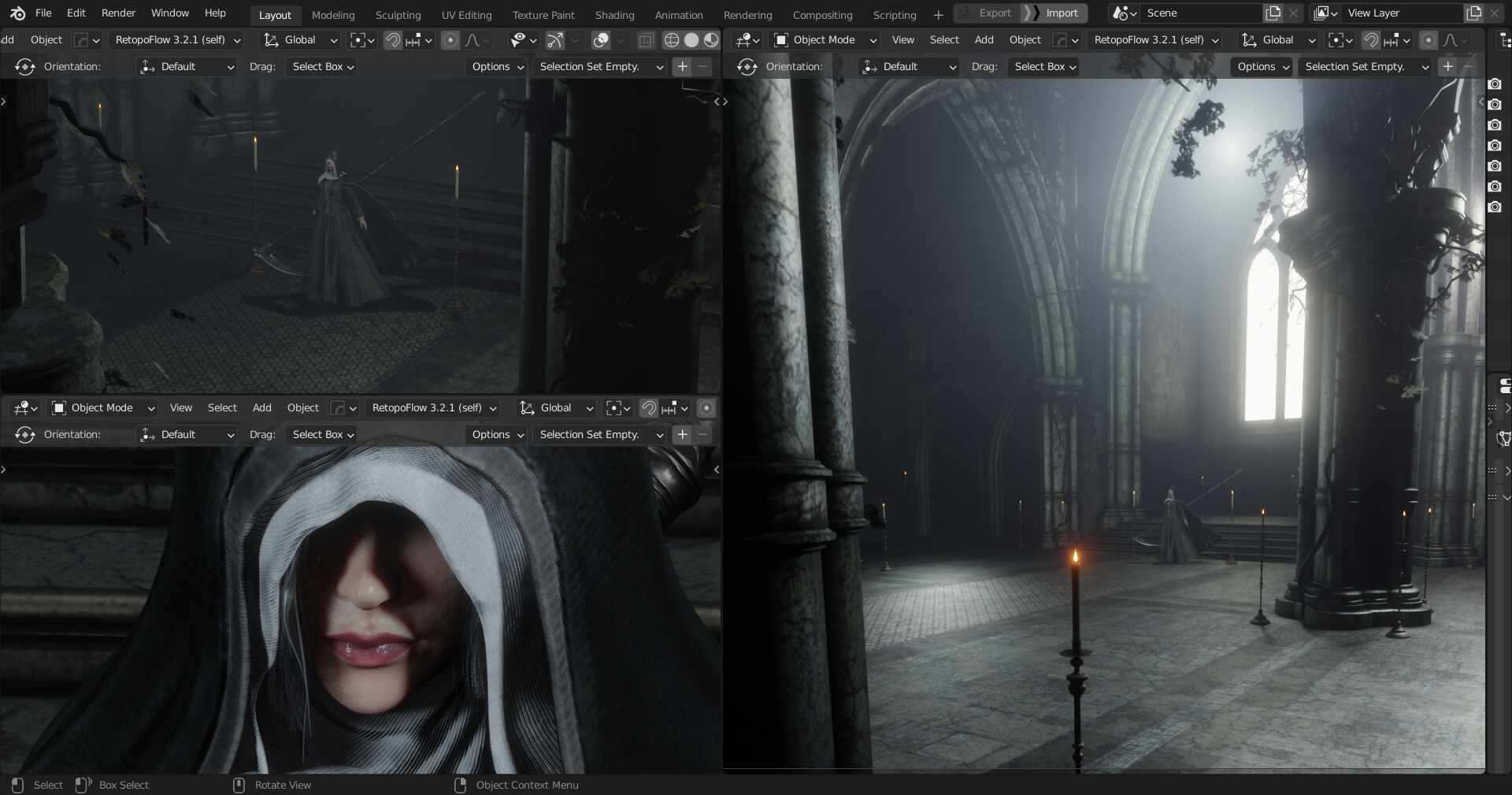This screenshot has width=1512, height=795.
Task: Open Select menu in bottom-left viewport header
Action: pos(222,408)
